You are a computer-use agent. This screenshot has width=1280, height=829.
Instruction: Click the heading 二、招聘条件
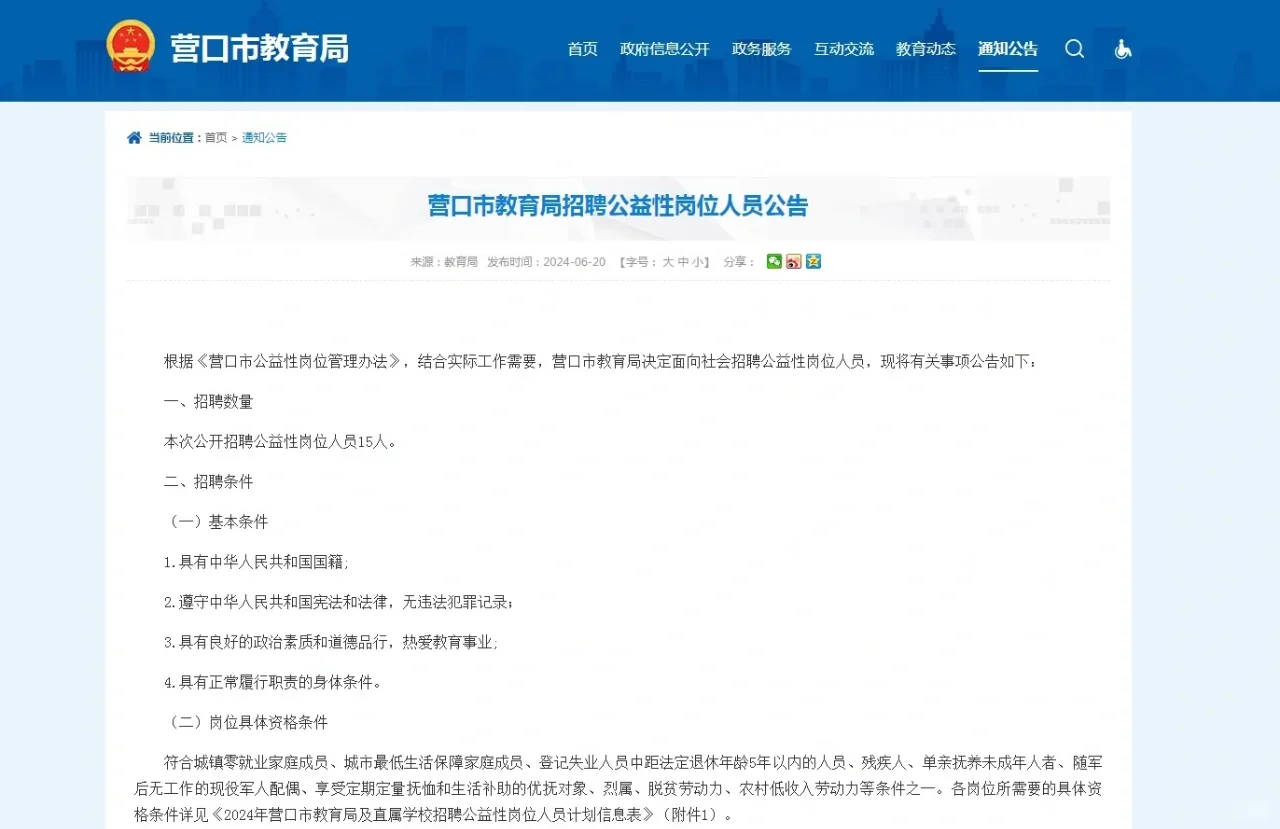point(209,482)
